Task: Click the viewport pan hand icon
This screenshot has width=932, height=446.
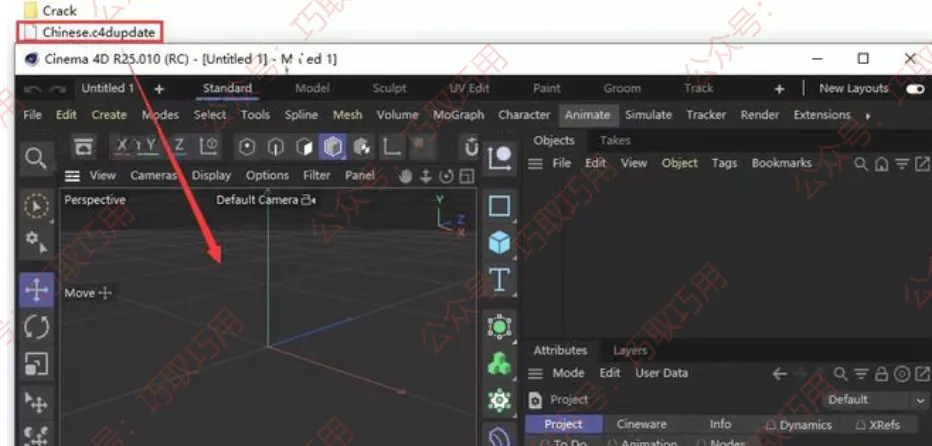Action: tap(405, 177)
